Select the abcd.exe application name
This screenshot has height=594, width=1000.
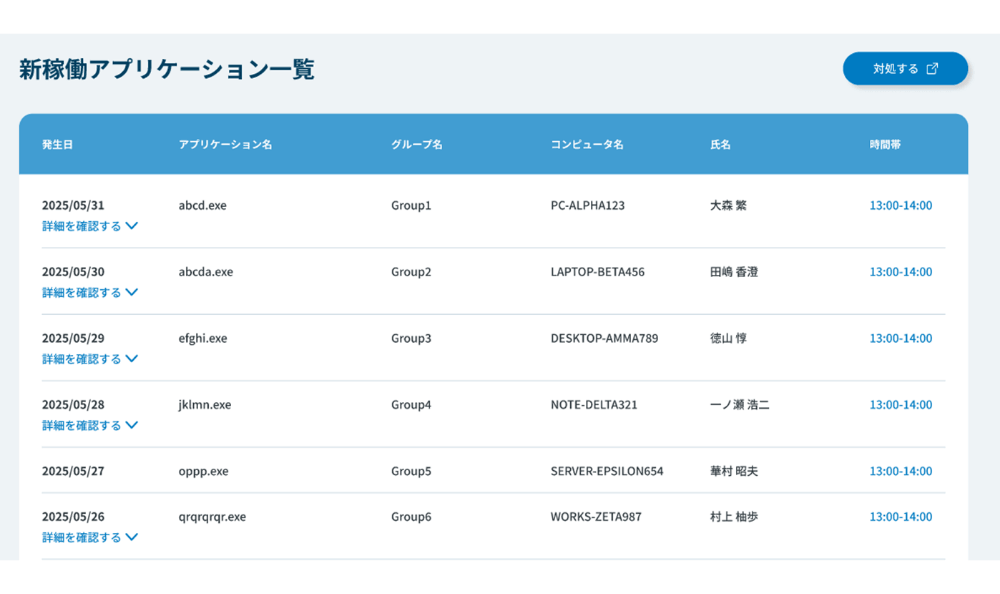202,205
